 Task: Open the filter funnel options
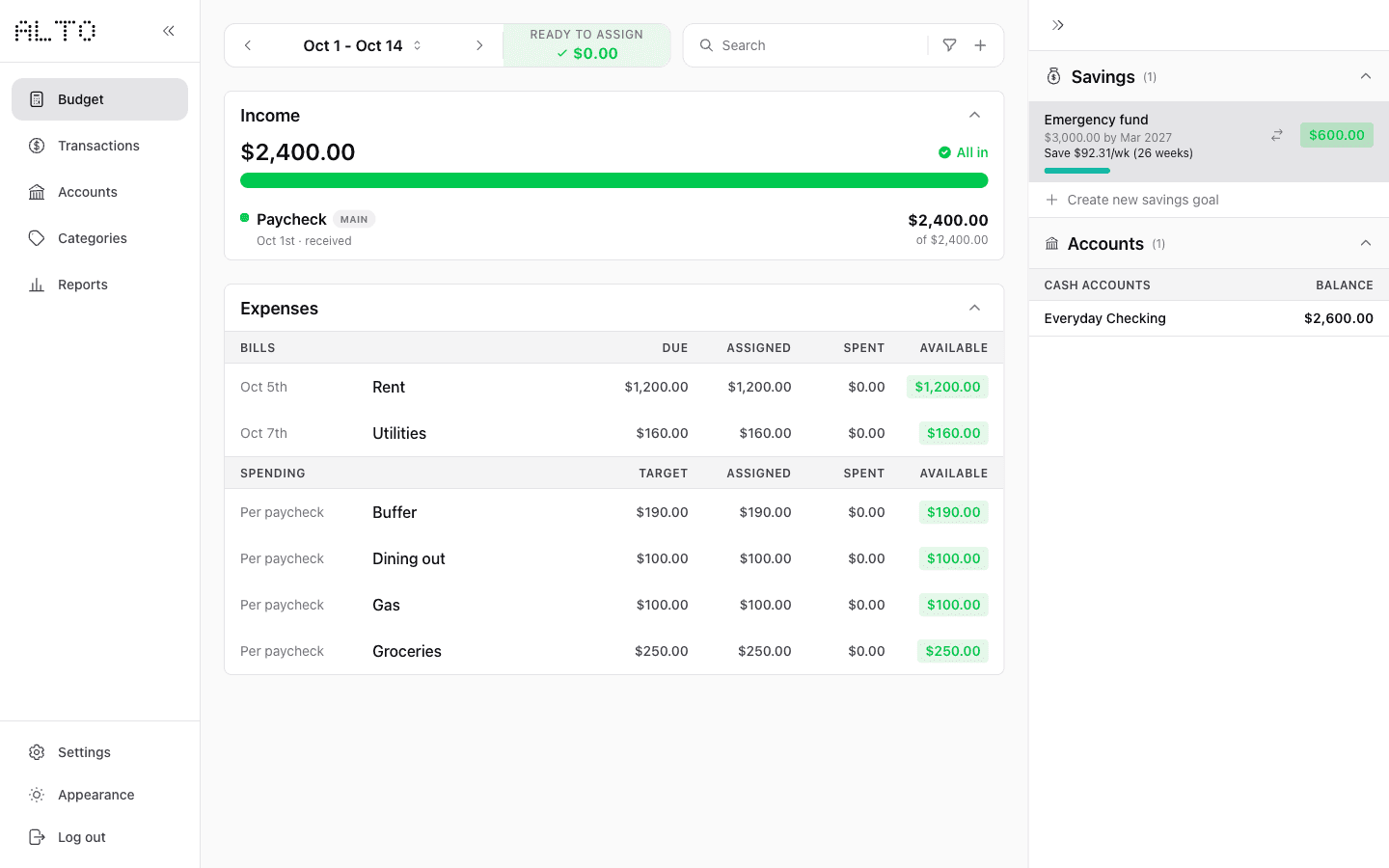click(x=949, y=45)
